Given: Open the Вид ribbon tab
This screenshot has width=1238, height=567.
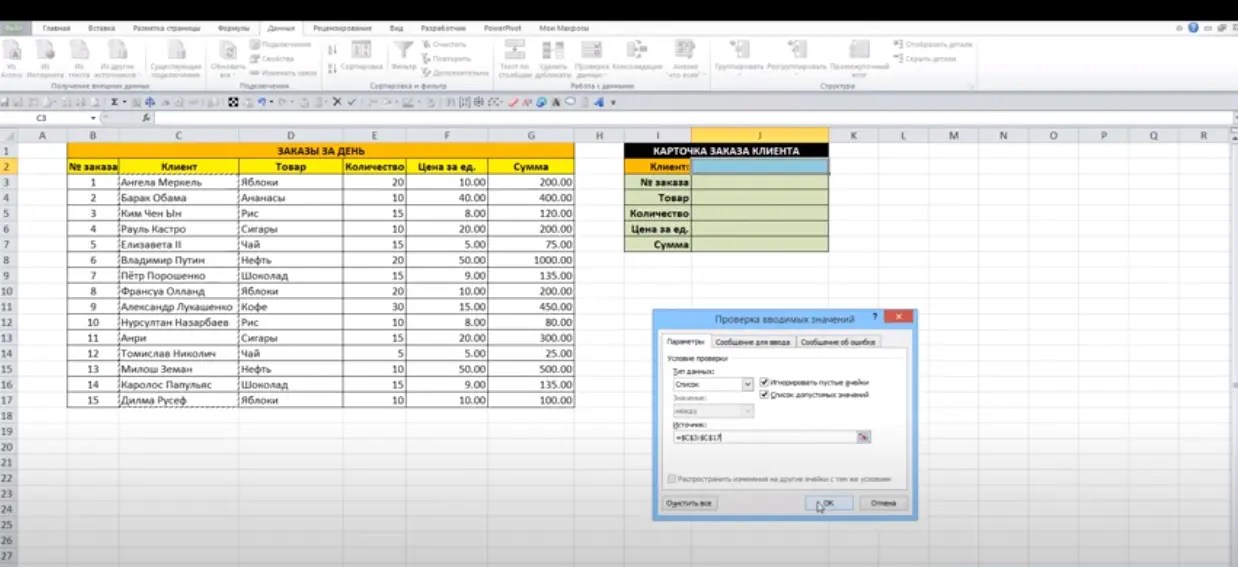Looking at the screenshot, I should click(397, 28).
